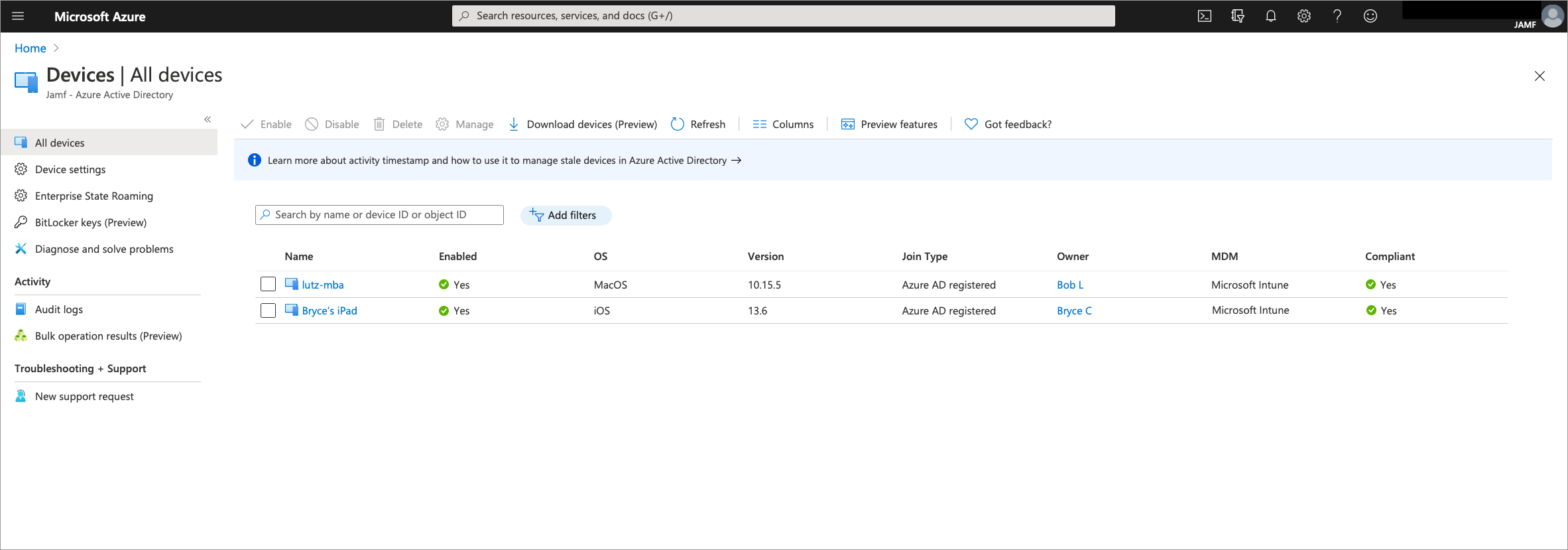Close the Devices blade
The height and width of the screenshot is (550, 1568).
pos(1539,76)
